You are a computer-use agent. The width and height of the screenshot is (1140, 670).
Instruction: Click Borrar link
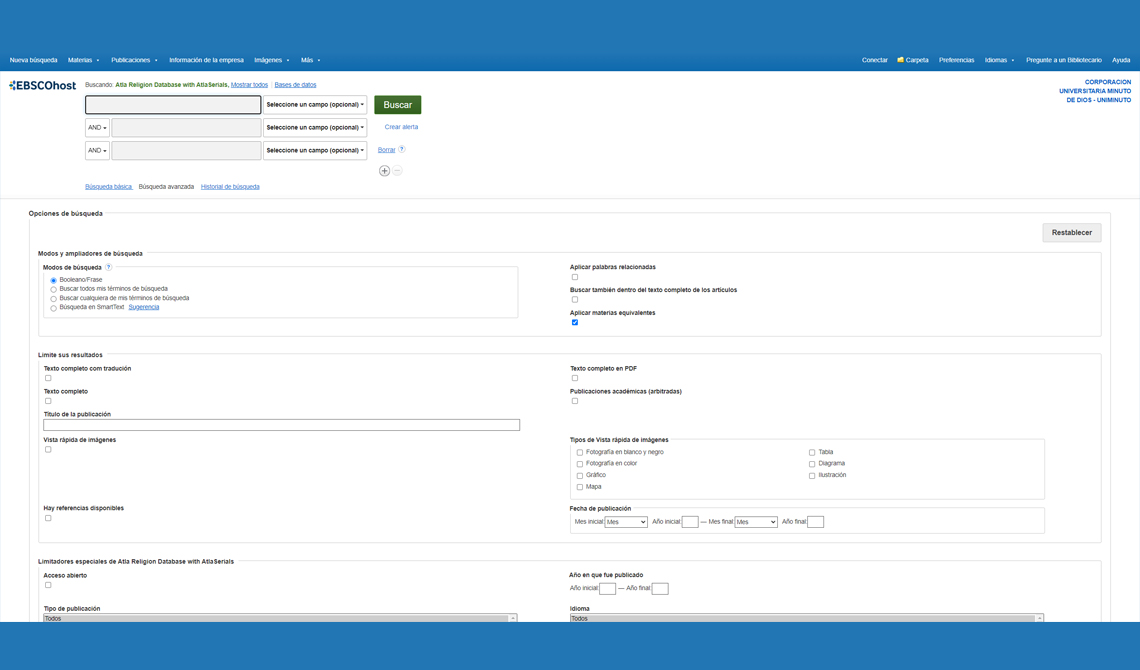tap(386, 150)
